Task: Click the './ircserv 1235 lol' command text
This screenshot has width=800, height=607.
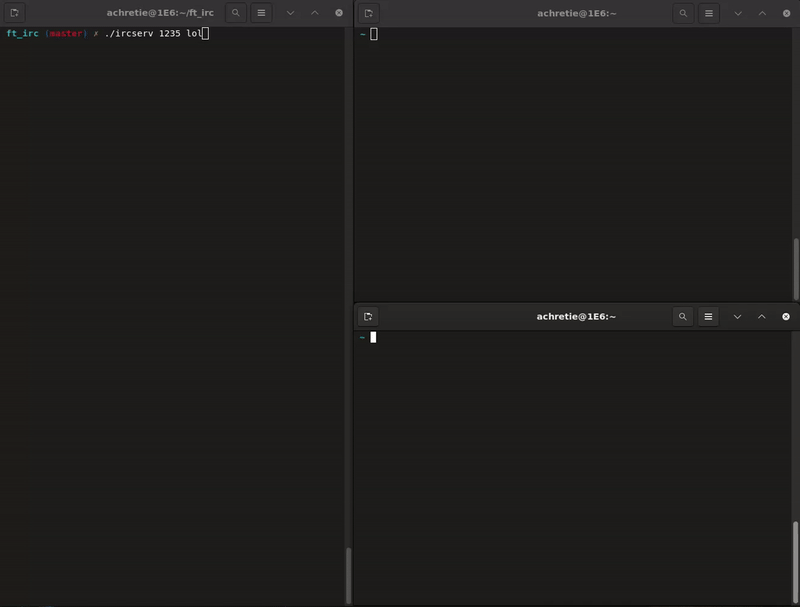Action: pos(153,34)
